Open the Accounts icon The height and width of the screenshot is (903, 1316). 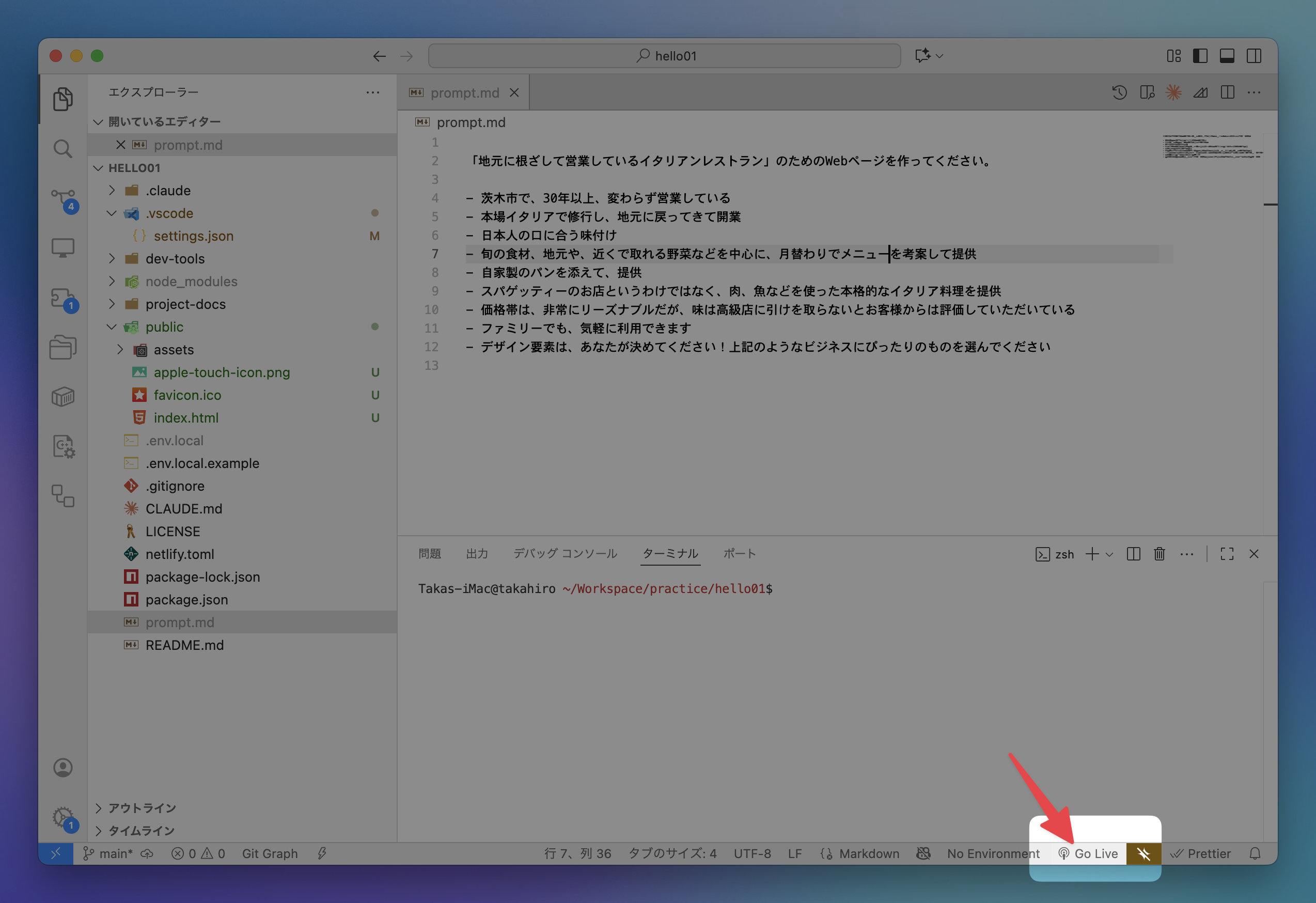[62, 768]
